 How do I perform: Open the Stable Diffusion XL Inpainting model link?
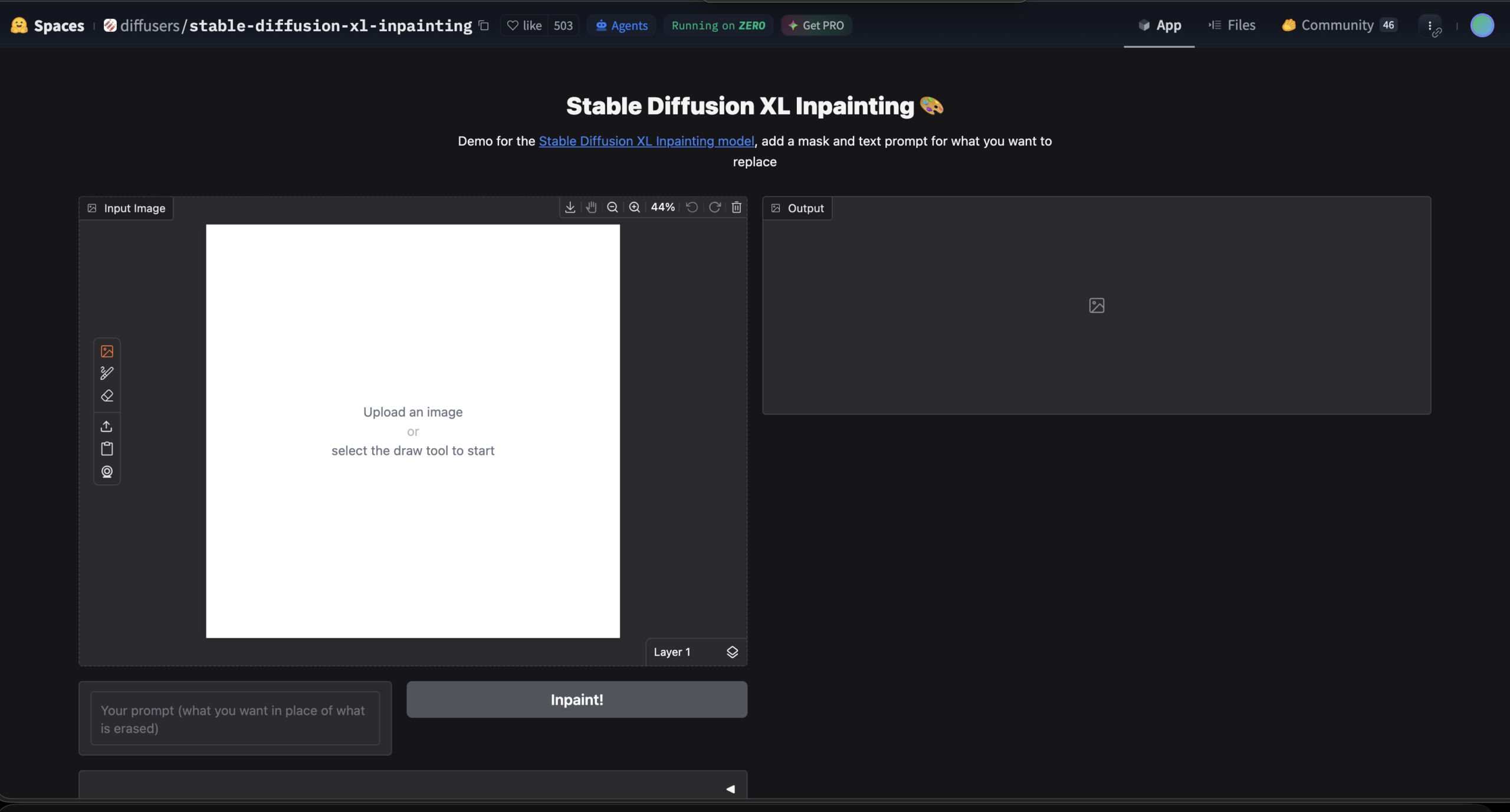point(646,141)
